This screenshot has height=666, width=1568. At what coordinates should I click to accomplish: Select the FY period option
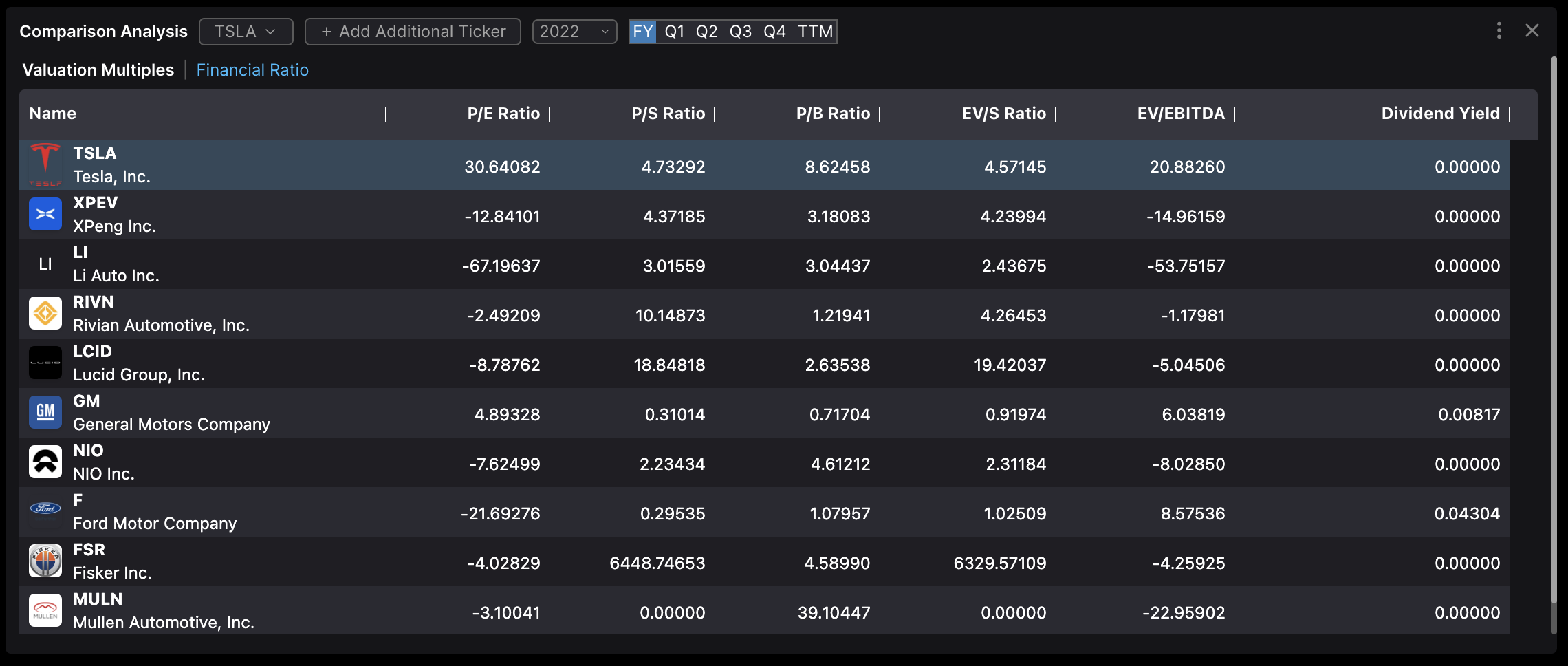point(643,32)
